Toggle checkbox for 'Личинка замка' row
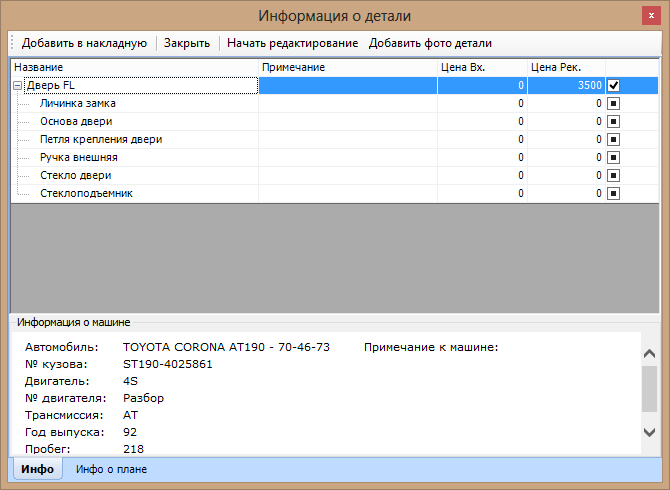The width and height of the screenshot is (670, 490). [x=613, y=103]
